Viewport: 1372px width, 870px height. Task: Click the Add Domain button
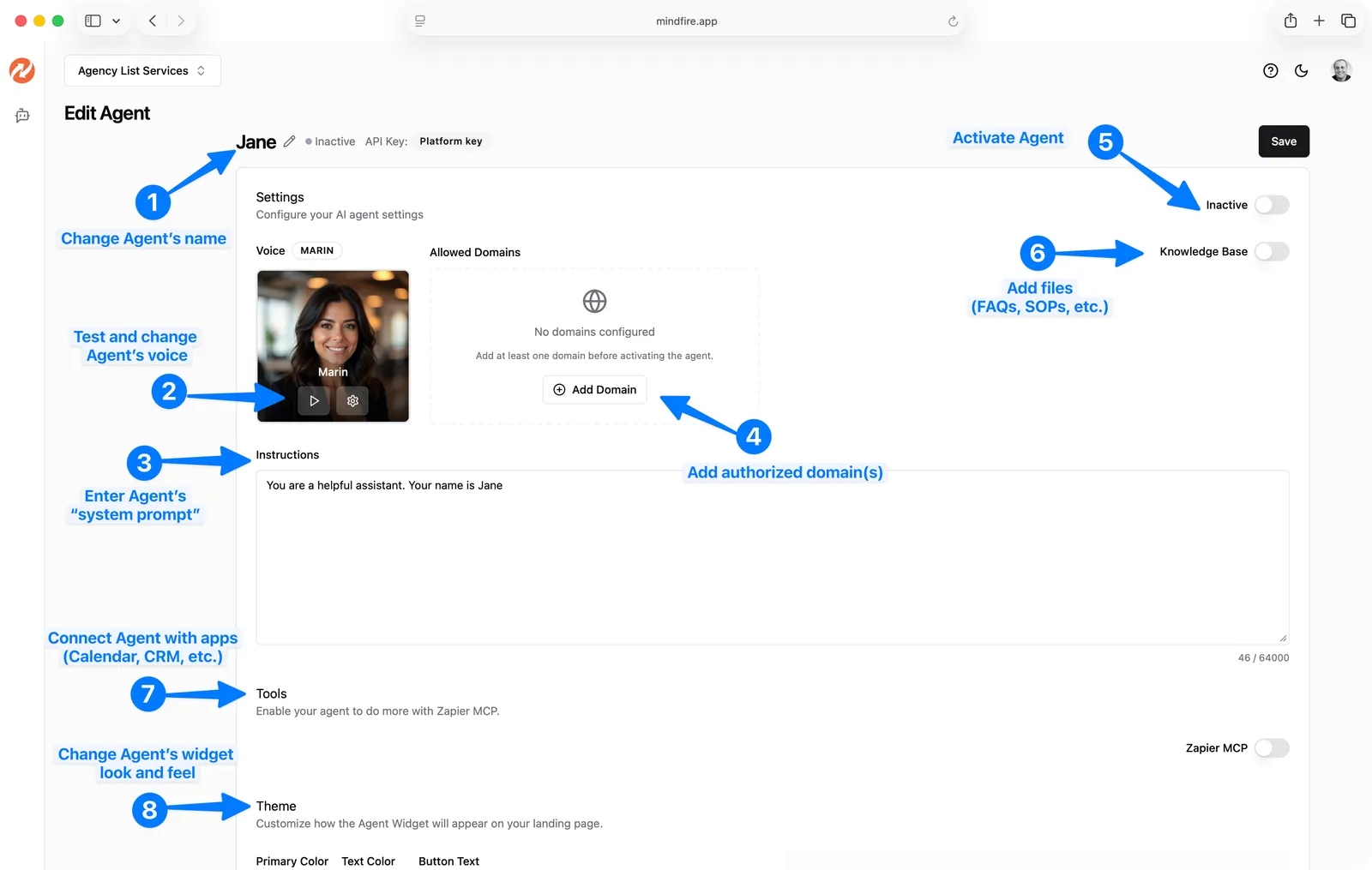(595, 390)
